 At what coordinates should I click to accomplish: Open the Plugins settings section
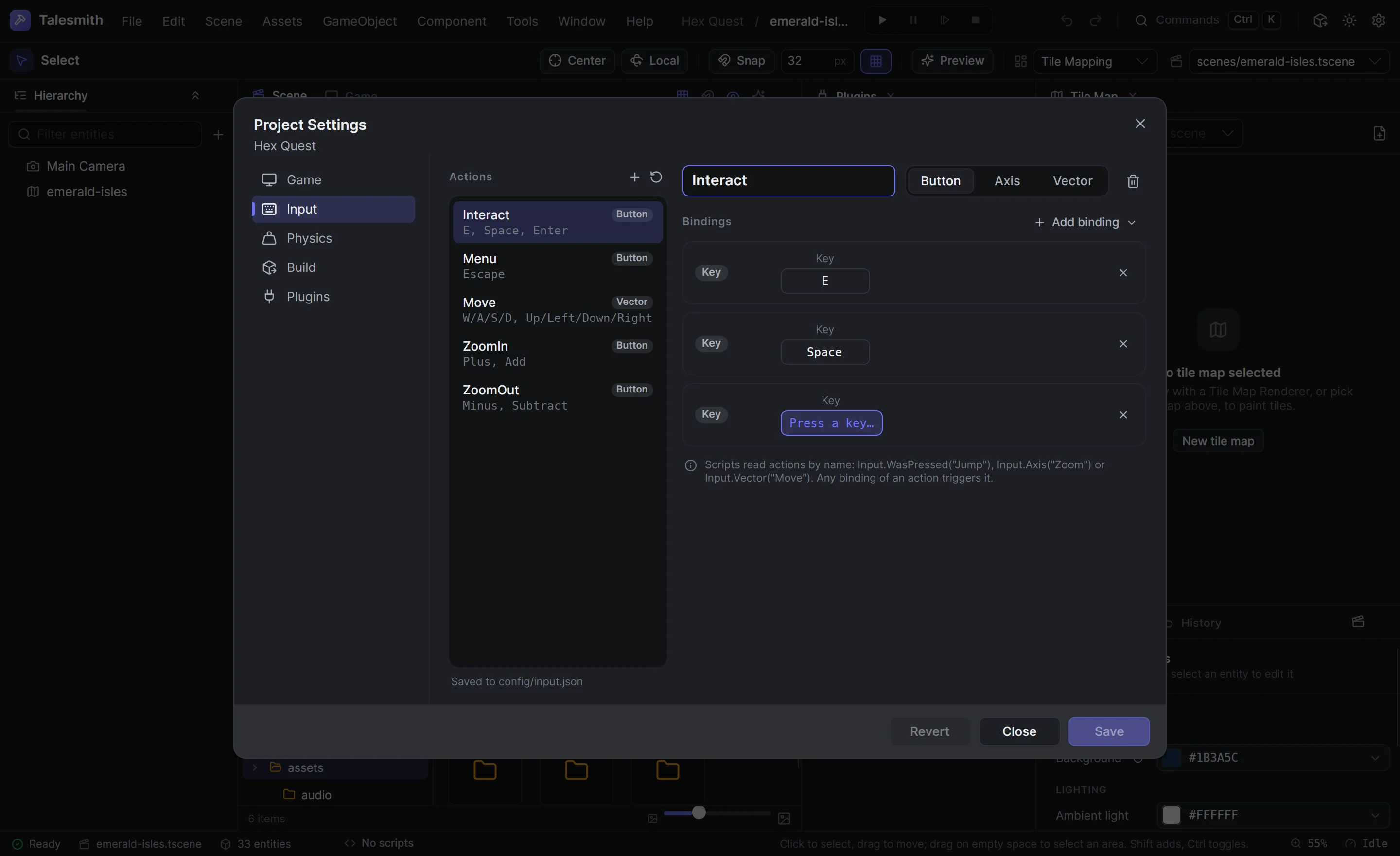coord(333,297)
